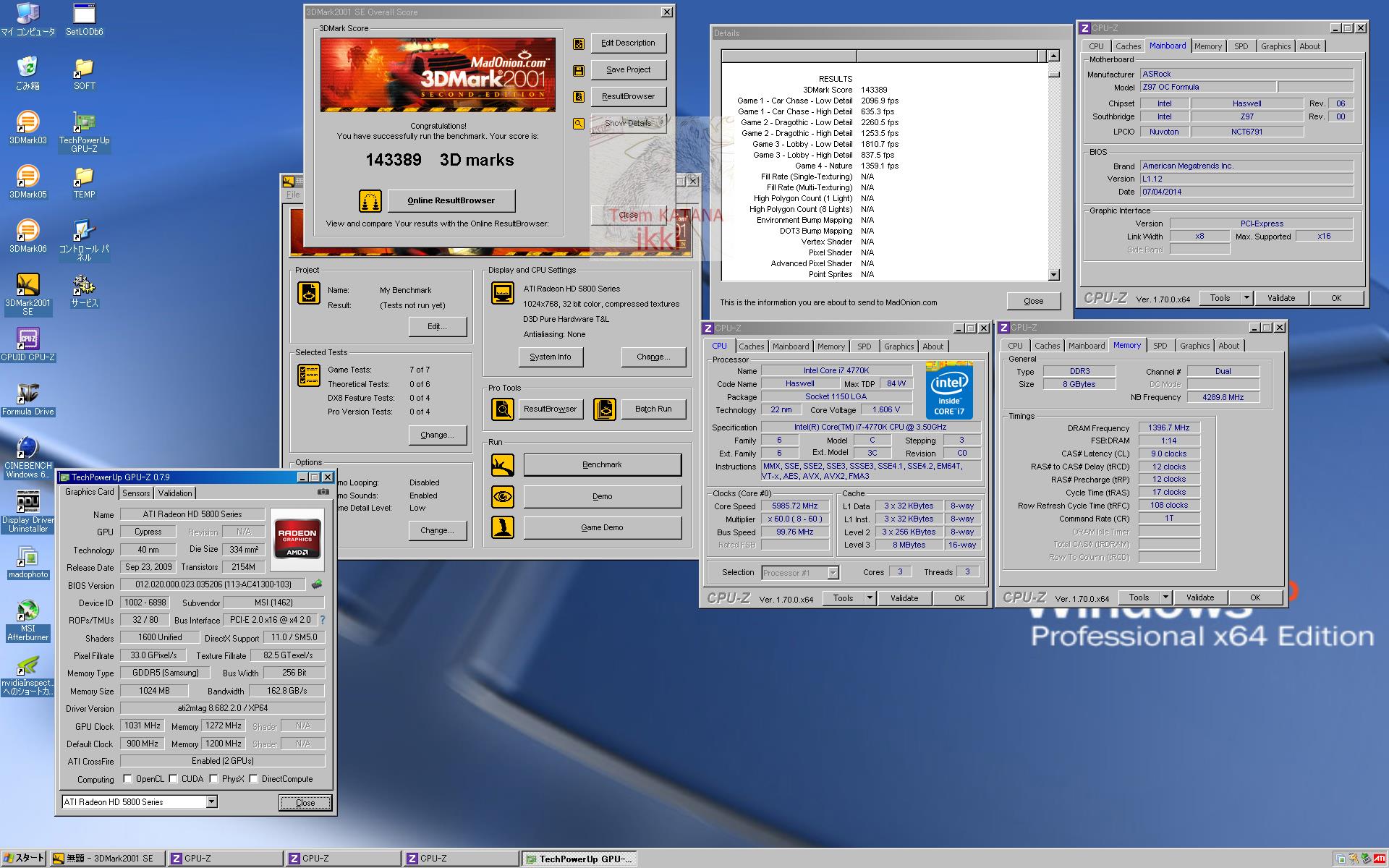Click the Close button in GPU-Z window
This screenshot has width=1389, height=868.
coord(305,802)
